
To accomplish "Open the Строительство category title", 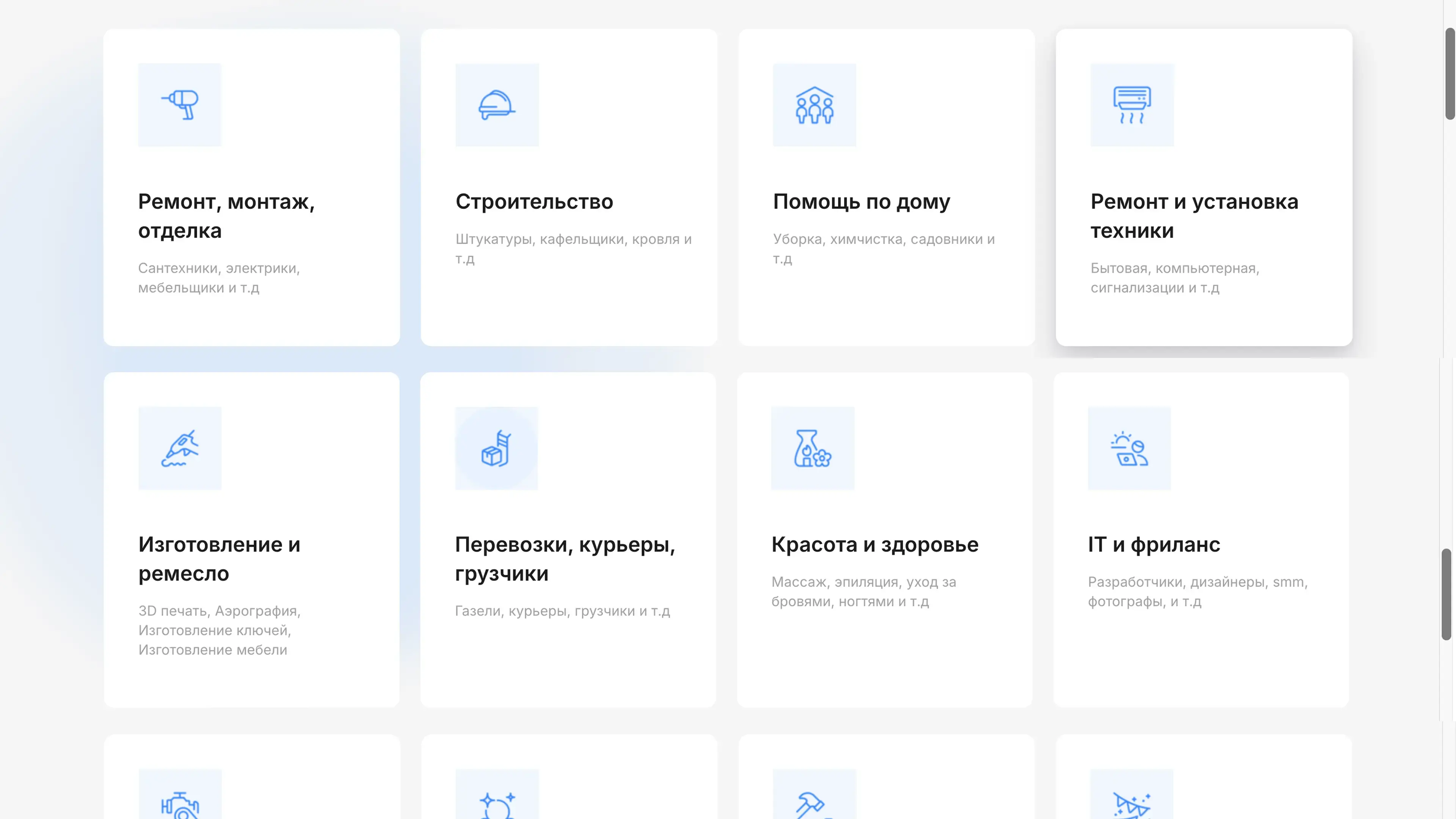I will [534, 202].
